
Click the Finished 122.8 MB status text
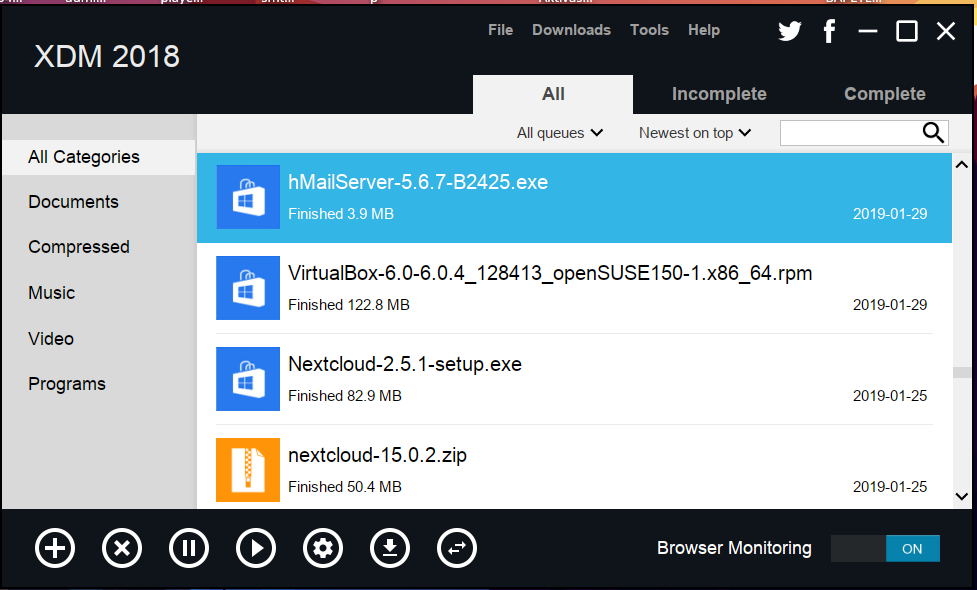pyautogui.click(x=349, y=305)
